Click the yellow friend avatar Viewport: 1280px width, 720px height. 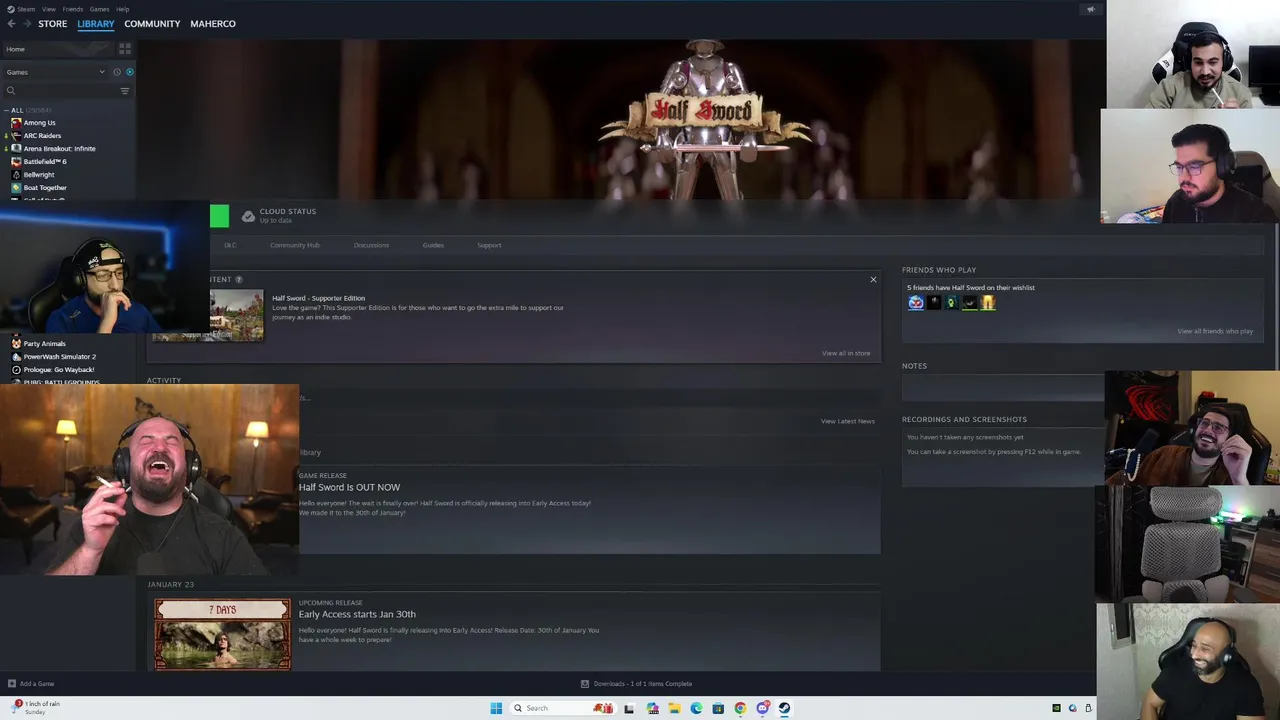[x=988, y=303]
